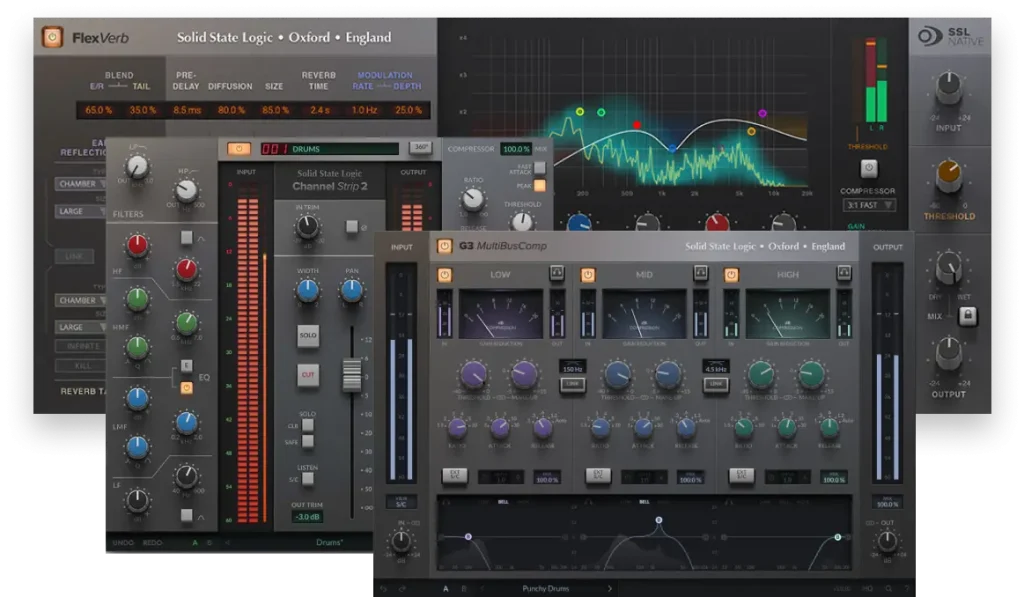Screen dimensions: 1024x597
Task: Click the LOW band power icon
Action: coord(444,274)
